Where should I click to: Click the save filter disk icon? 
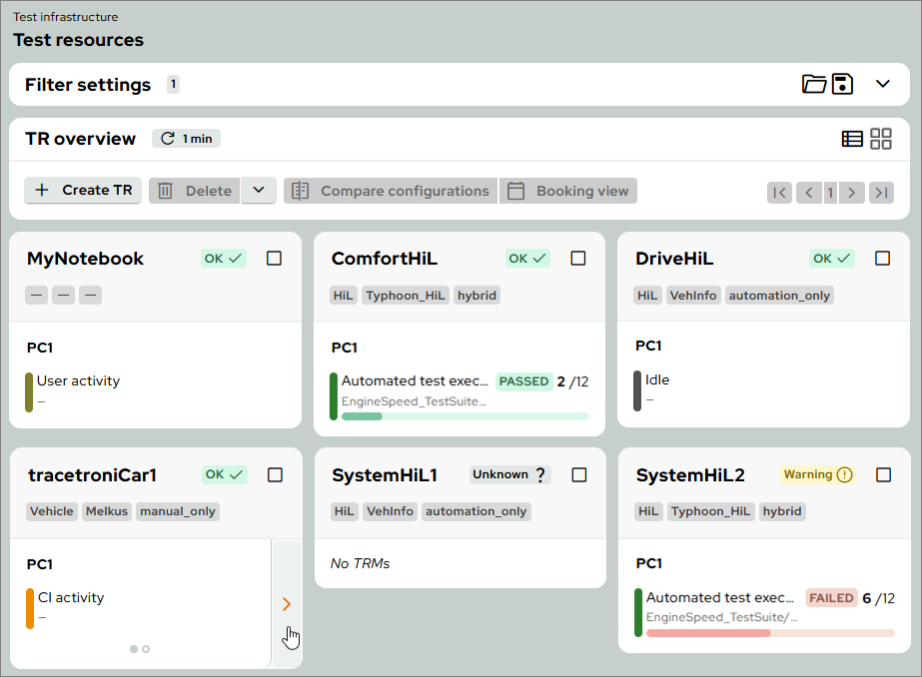[x=843, y=84]
